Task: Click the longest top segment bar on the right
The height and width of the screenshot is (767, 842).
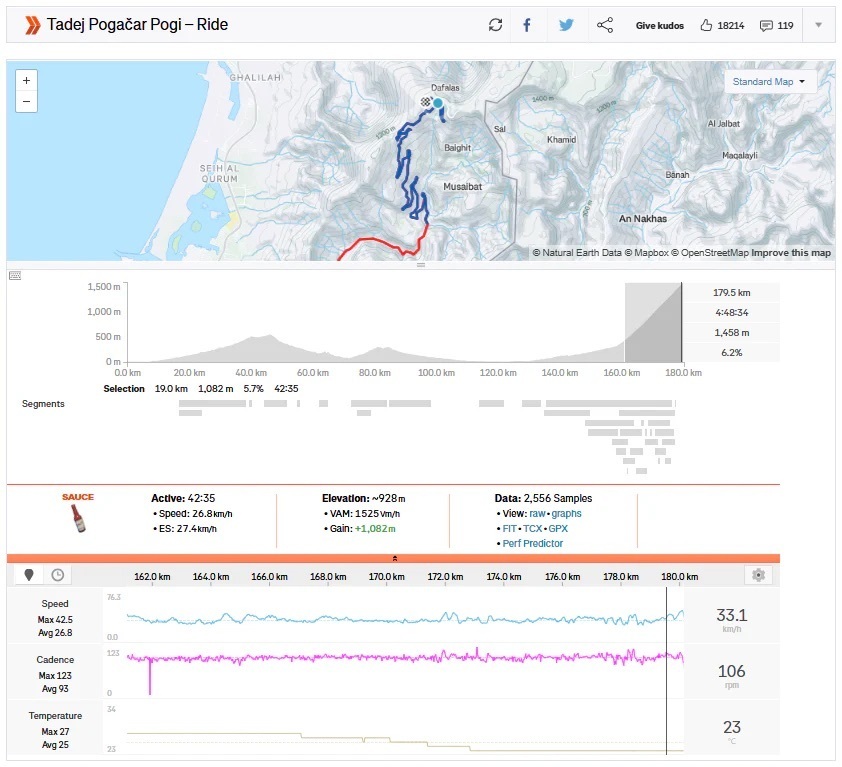Action: [609, 403]
